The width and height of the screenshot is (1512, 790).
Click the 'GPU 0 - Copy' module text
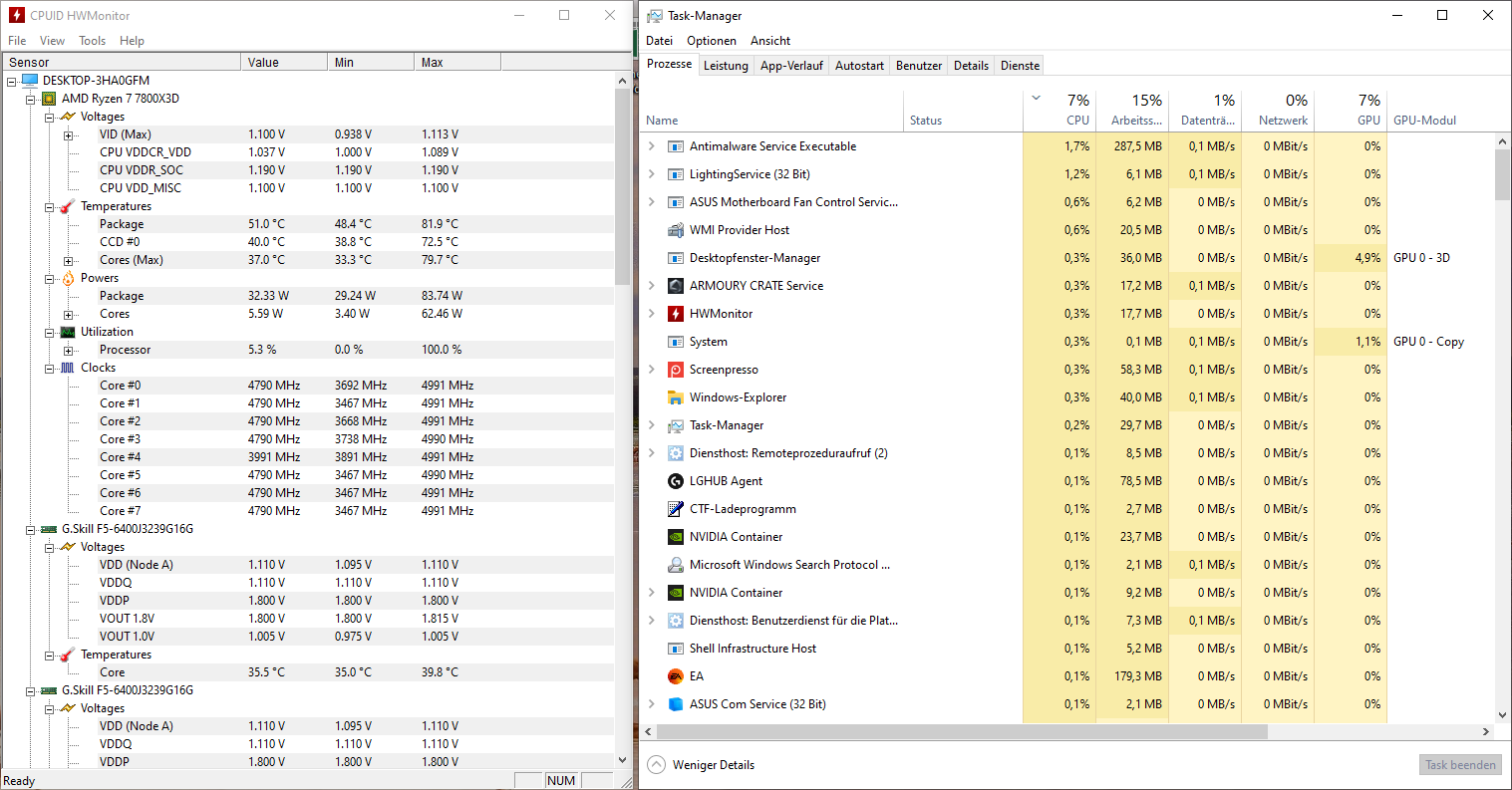pos(1428,342)
